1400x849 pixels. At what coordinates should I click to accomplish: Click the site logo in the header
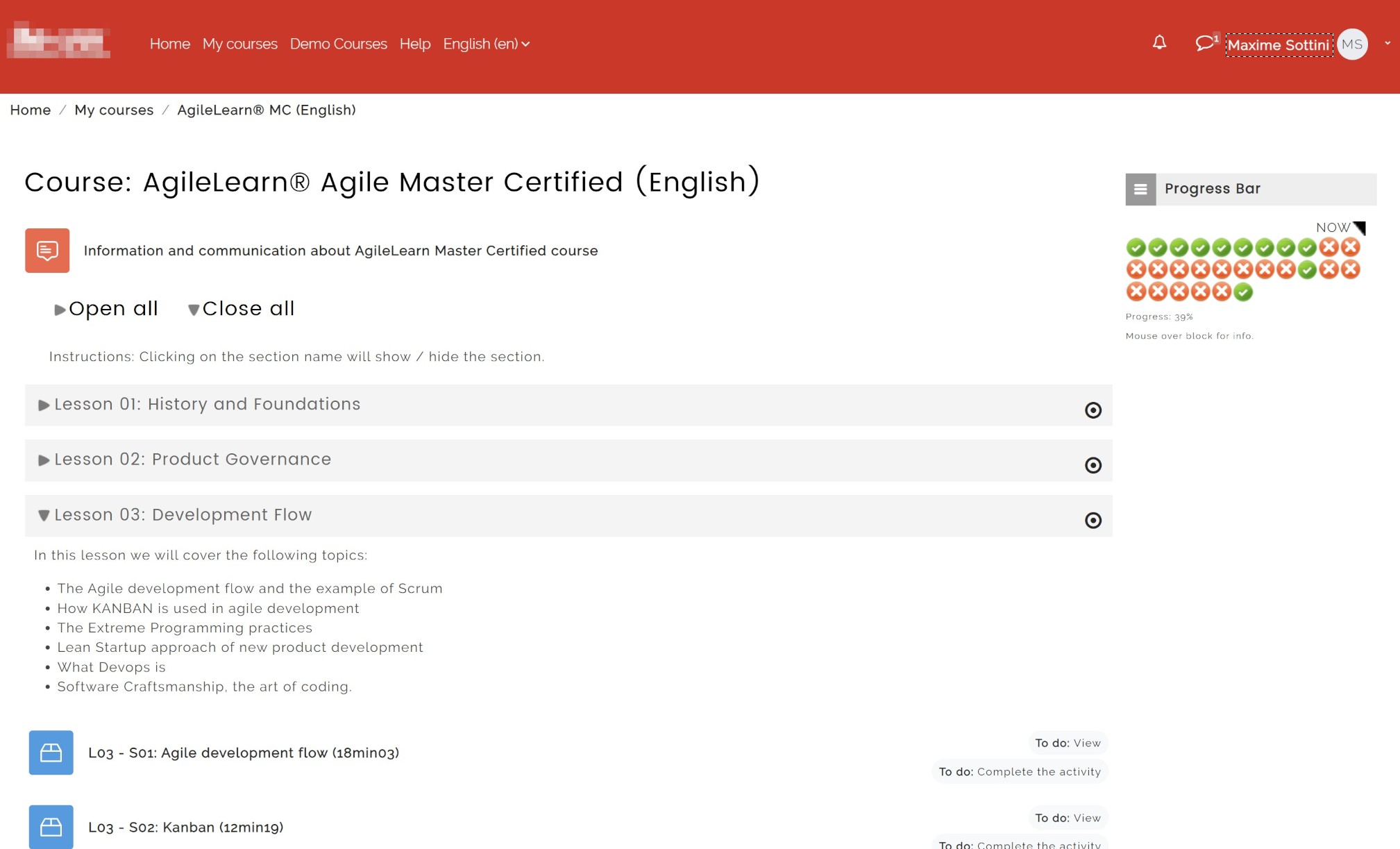point(60,42)
